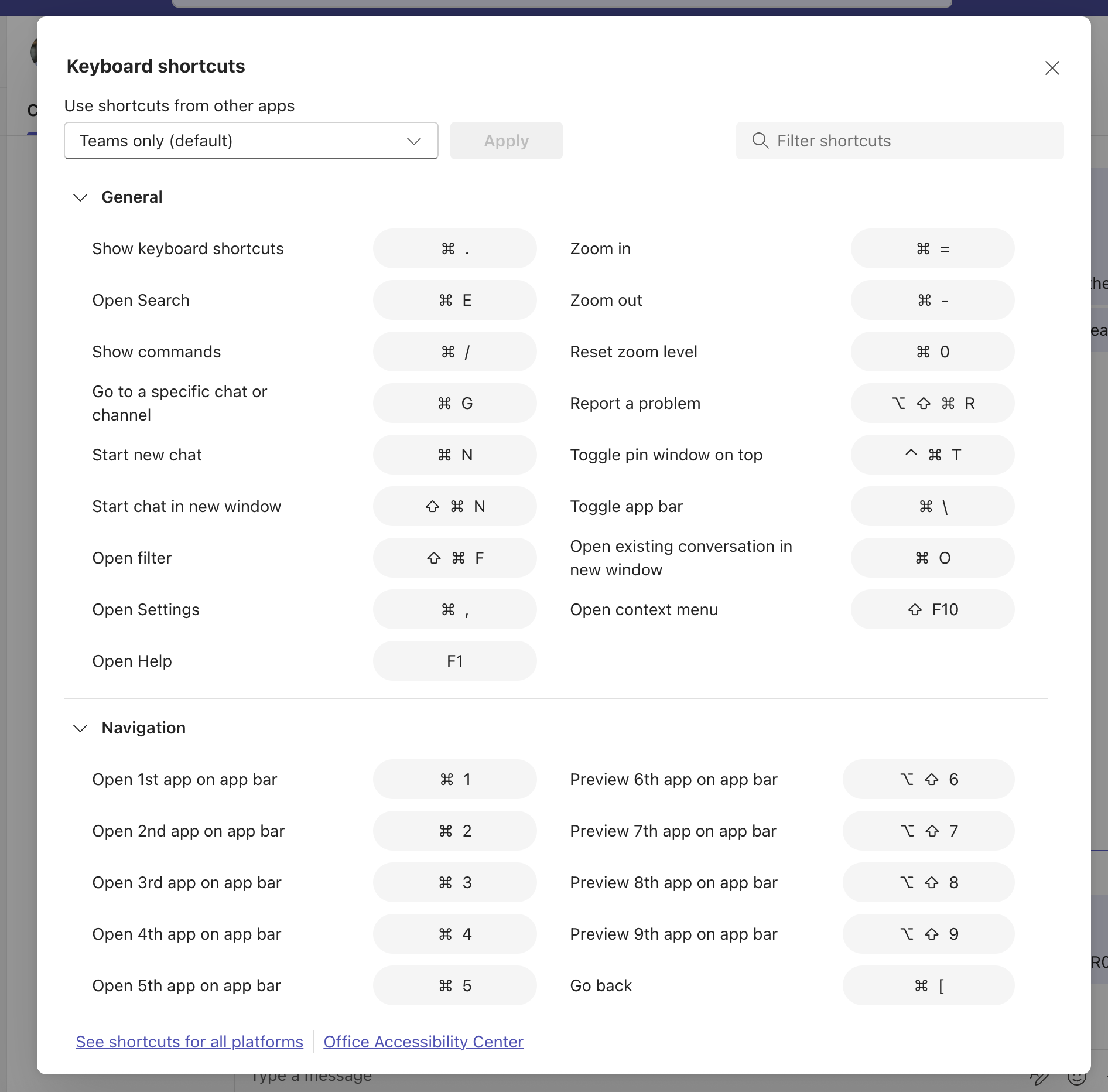This screenshot has height=1092, width=1108.
Task: Click the ⌘ , shortcut pill
Action: click(x=454, y=609)
